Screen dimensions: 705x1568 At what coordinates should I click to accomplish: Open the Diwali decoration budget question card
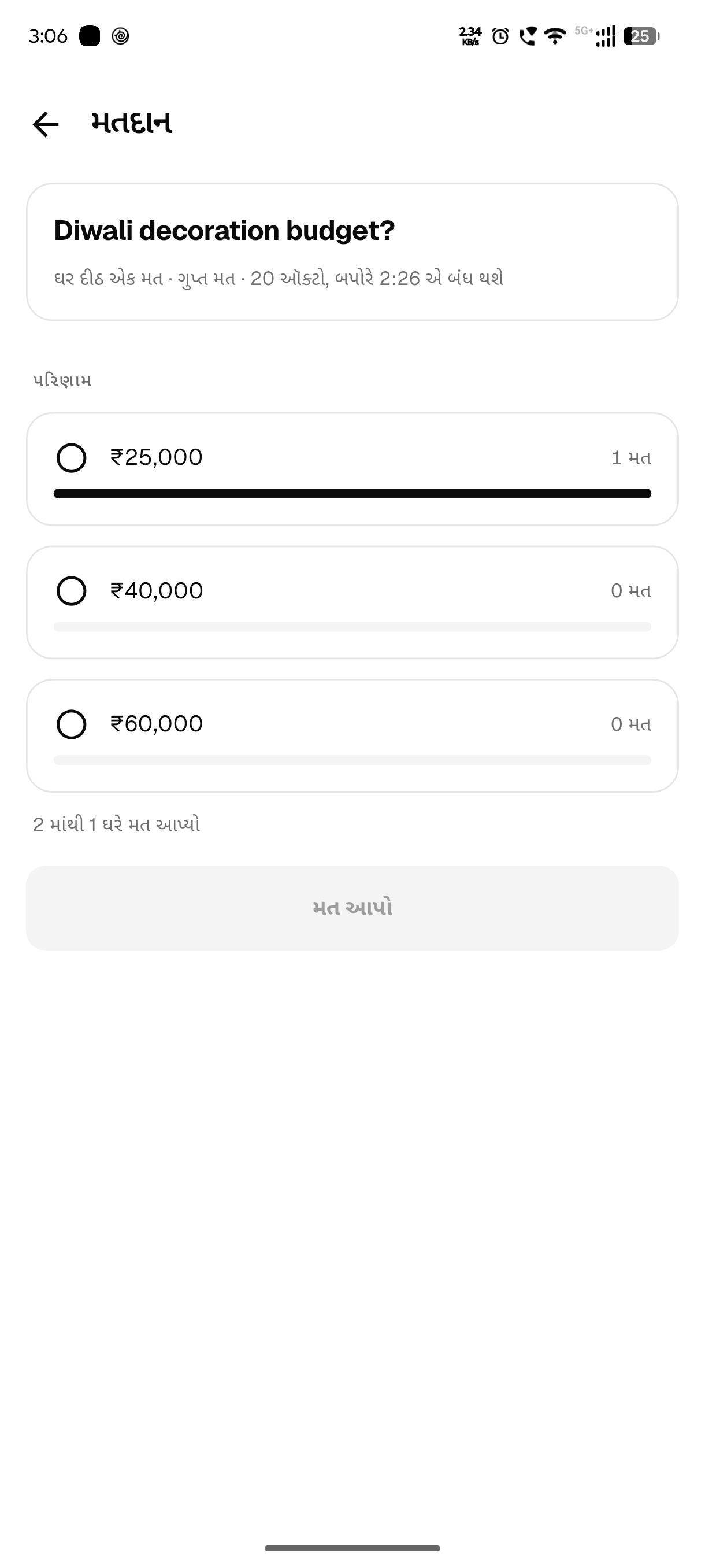click(x=352, y=252)
